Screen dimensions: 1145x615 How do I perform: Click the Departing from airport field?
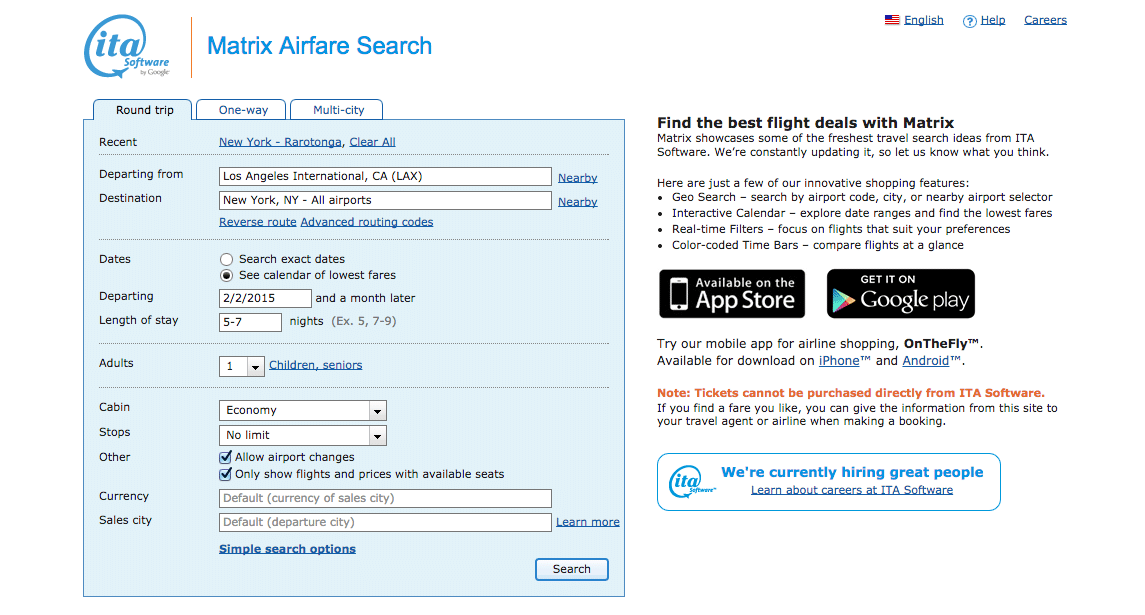(385, 177)
